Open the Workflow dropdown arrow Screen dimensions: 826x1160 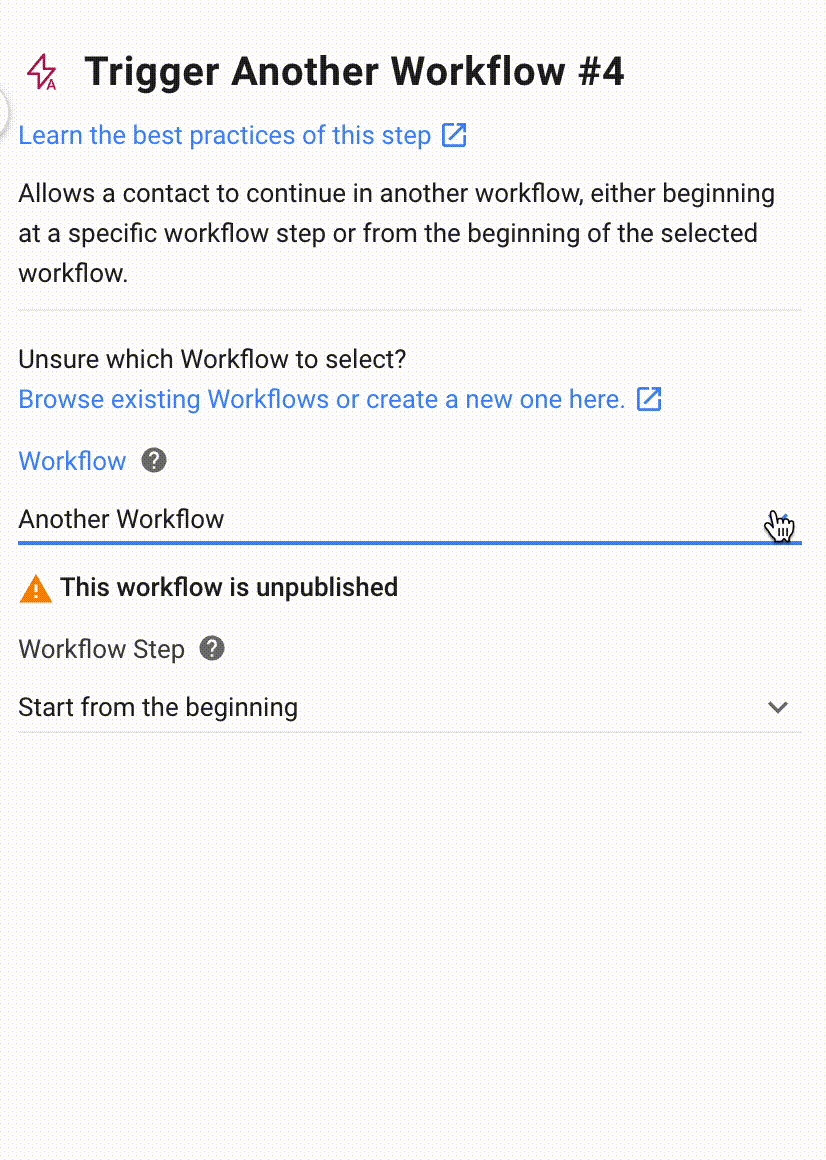(x=783, y=520)
